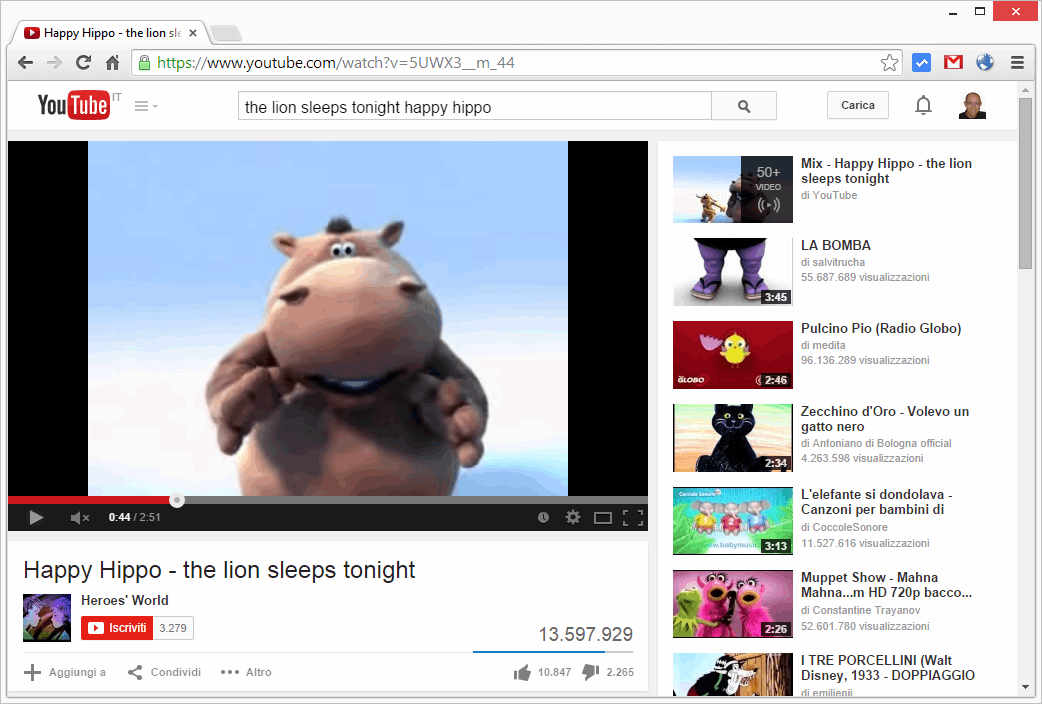Open Chrome hamburger menu

click(1017, 62)
